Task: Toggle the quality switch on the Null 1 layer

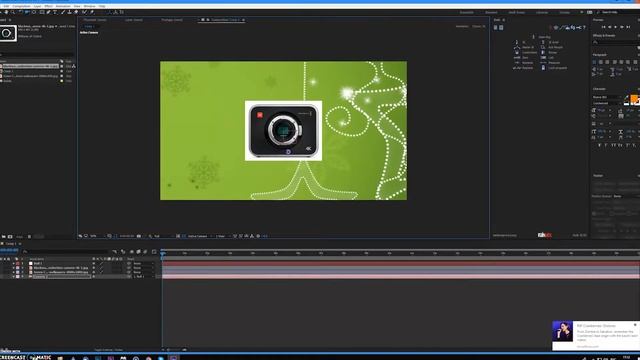Action: click(x=101, y=263)
